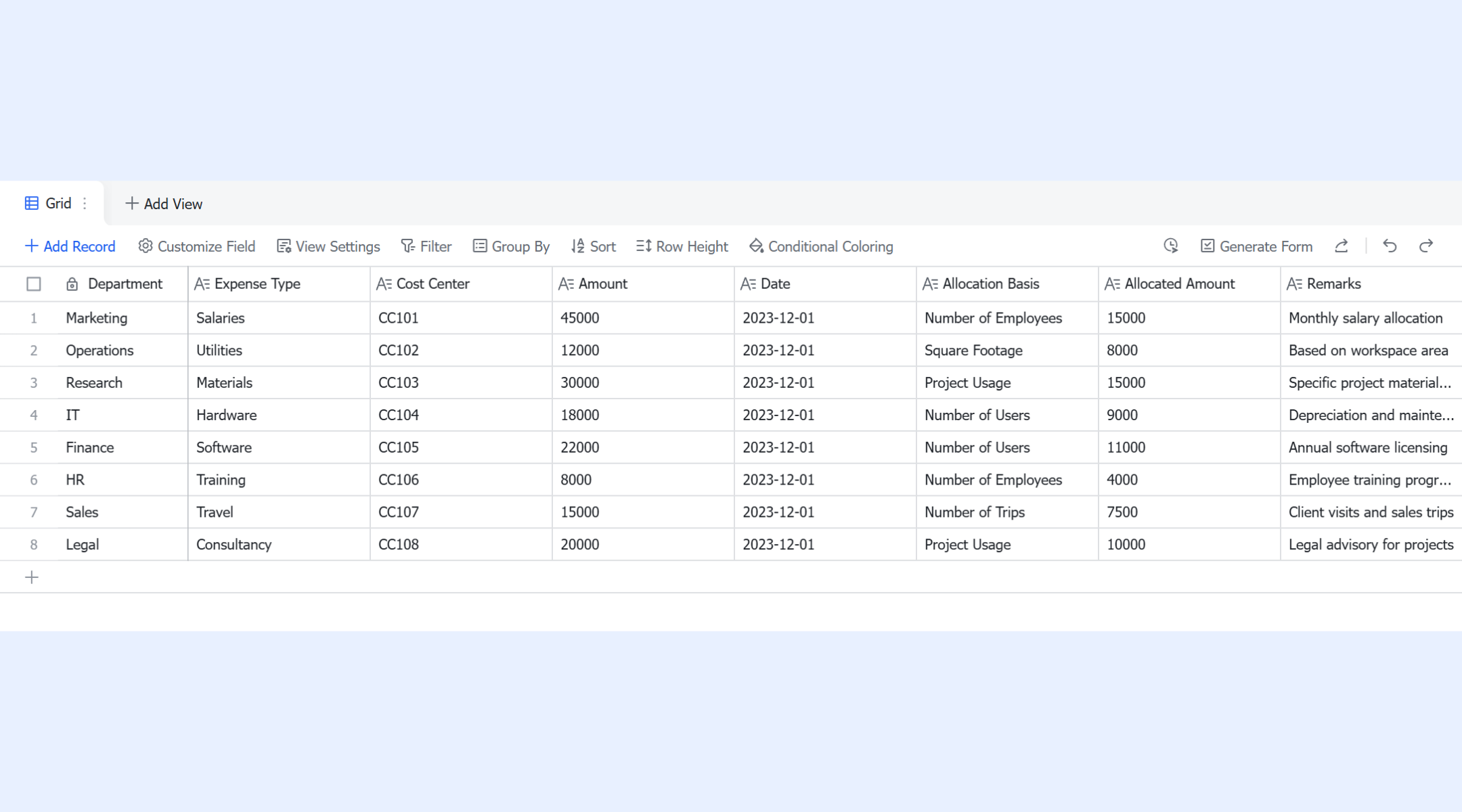Select the Research department cell
This screenshot has width=1462, height=812.
pyautogui.click(x=123, y=383)
